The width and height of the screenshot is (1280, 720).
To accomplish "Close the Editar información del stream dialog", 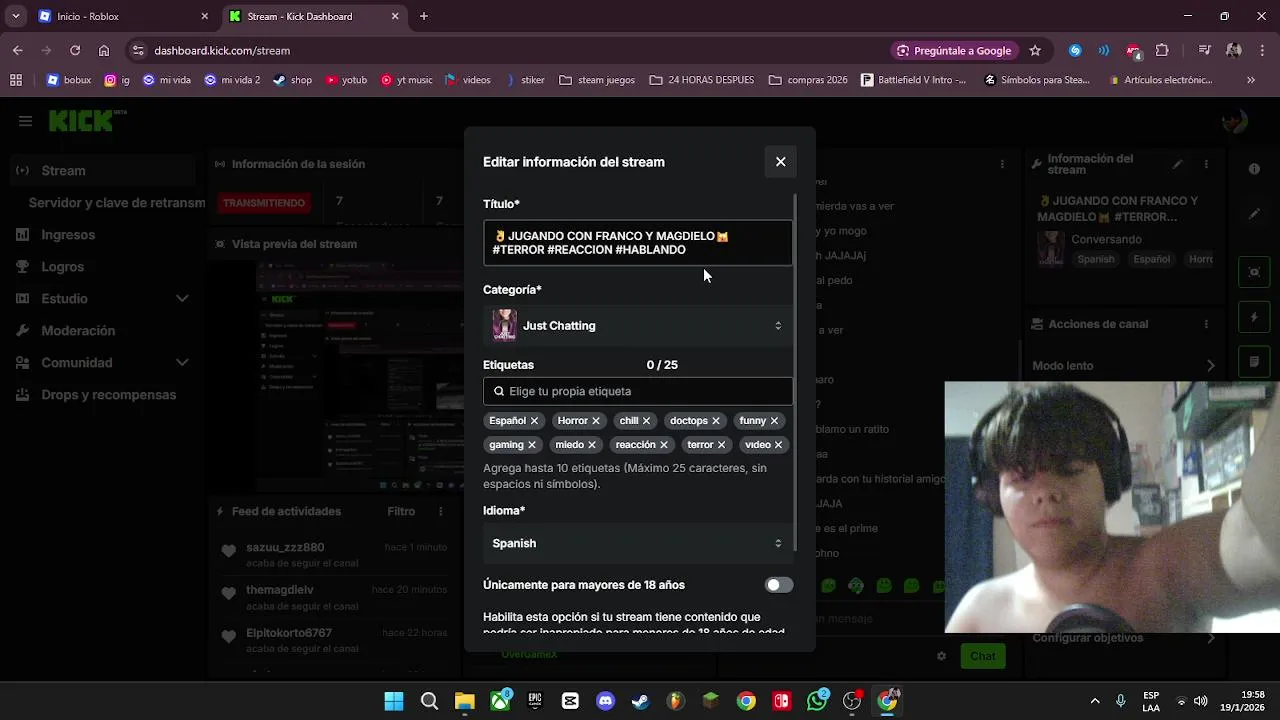I will tap(780, 162).
